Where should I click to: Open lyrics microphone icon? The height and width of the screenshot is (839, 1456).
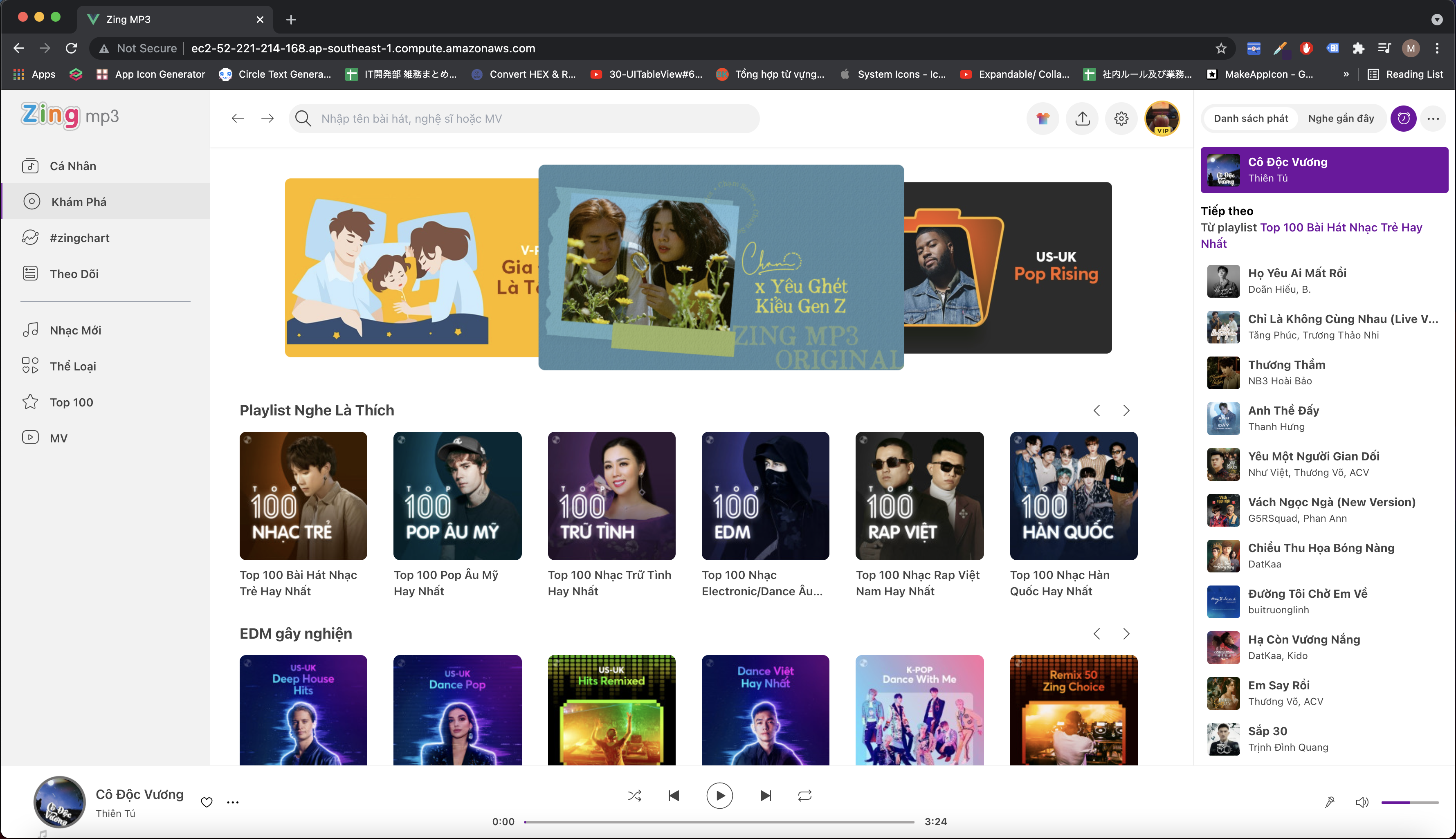pyautogui.click(x=1329, y=802)
